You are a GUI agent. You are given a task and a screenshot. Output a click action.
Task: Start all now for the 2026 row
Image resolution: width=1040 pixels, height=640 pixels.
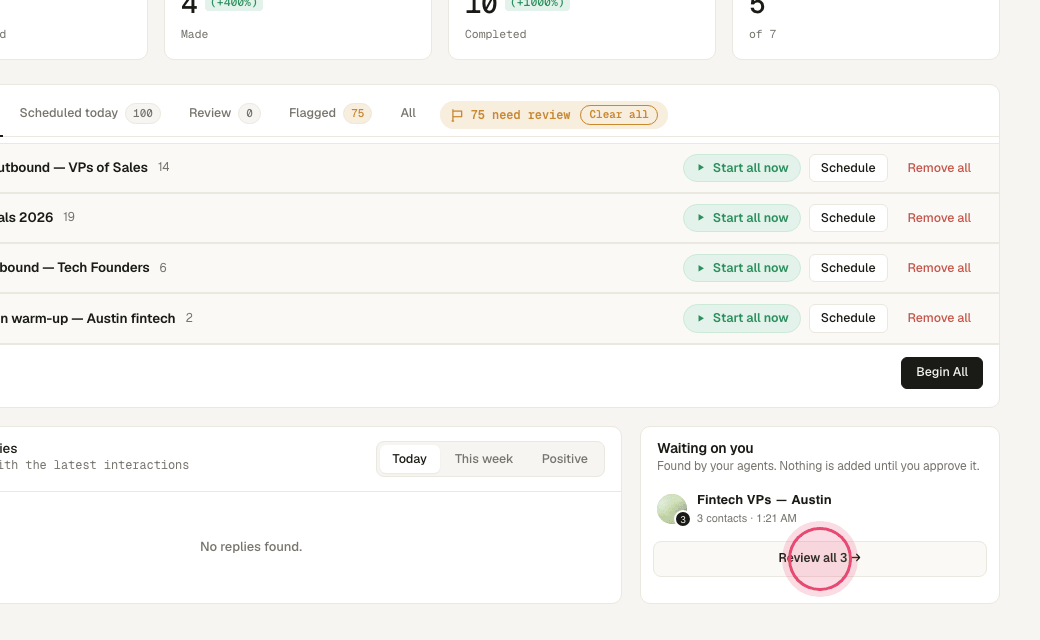click(742, 218)
